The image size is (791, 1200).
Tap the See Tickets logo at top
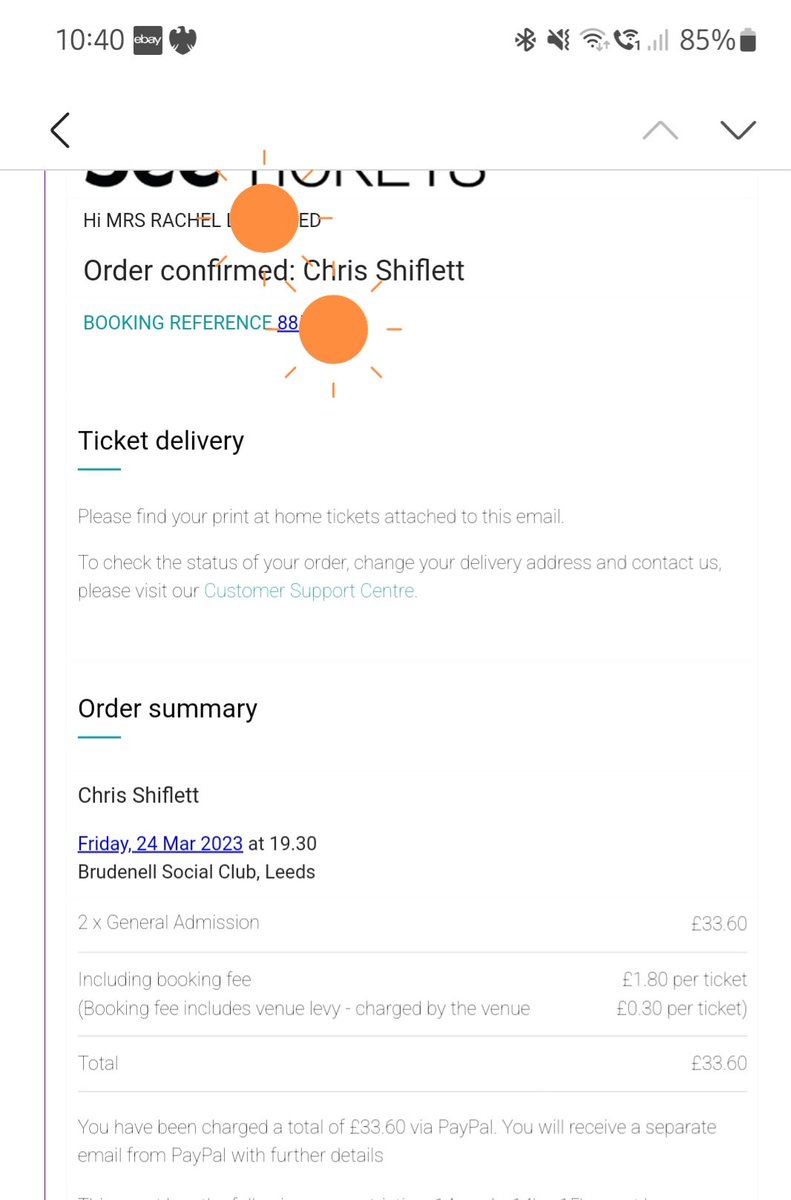click(285, 176)
